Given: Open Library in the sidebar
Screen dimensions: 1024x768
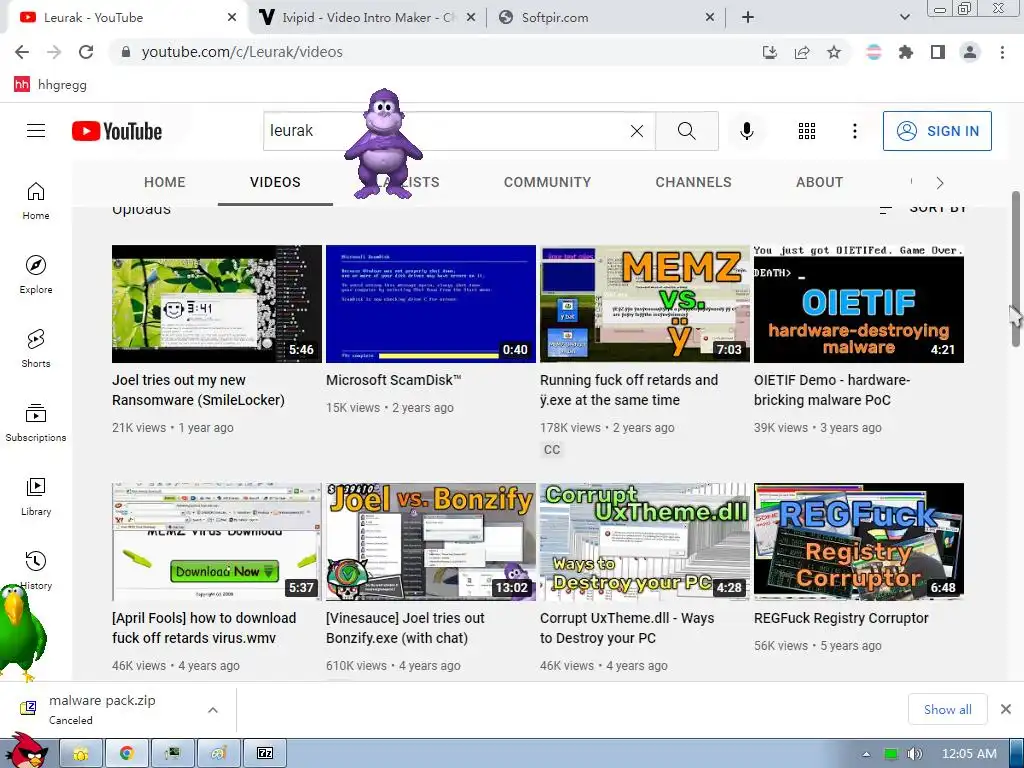Looking at the screenshot, I should pos(36,497).
